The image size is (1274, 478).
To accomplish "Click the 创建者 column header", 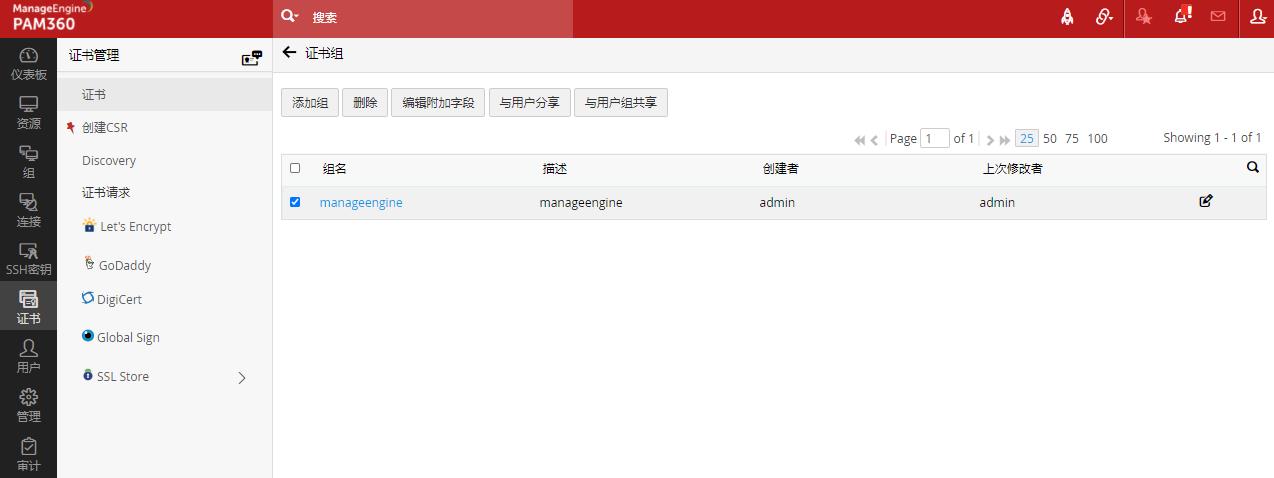I will [x=781, y=169].
